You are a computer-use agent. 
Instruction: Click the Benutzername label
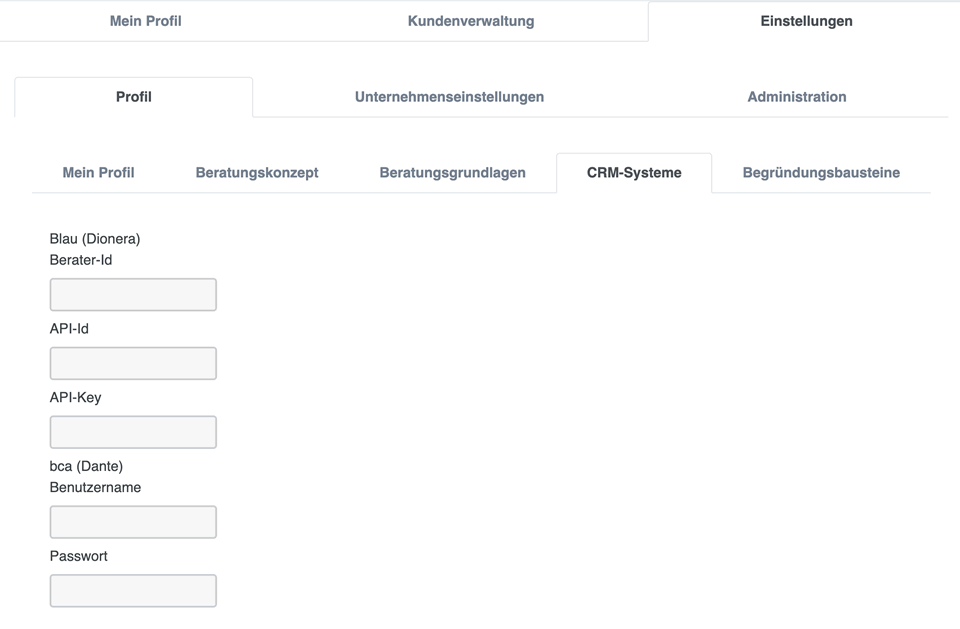[96, 488]
